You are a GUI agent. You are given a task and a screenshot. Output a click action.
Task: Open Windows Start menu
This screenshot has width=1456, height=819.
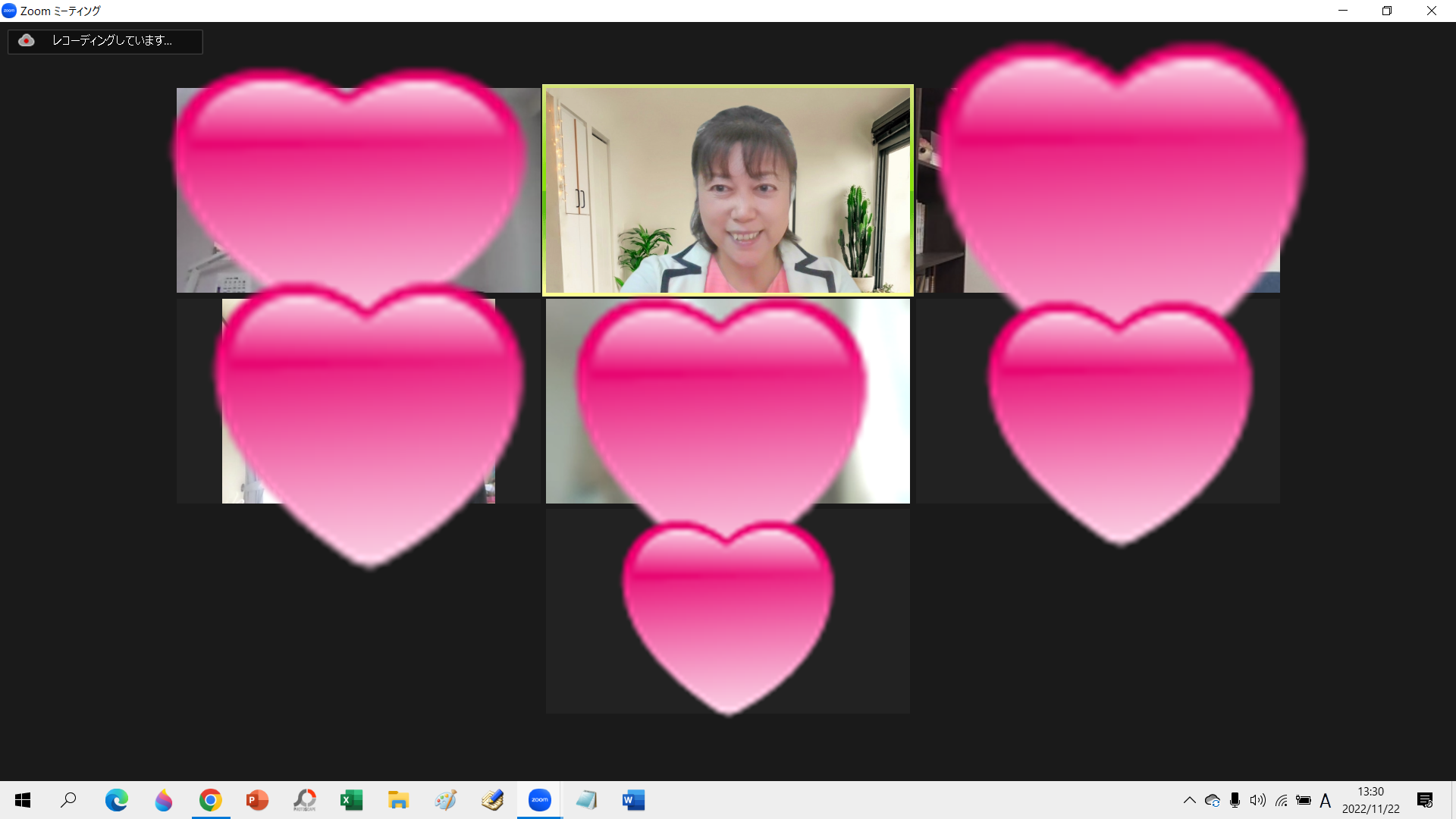click(x=23, y=800)
